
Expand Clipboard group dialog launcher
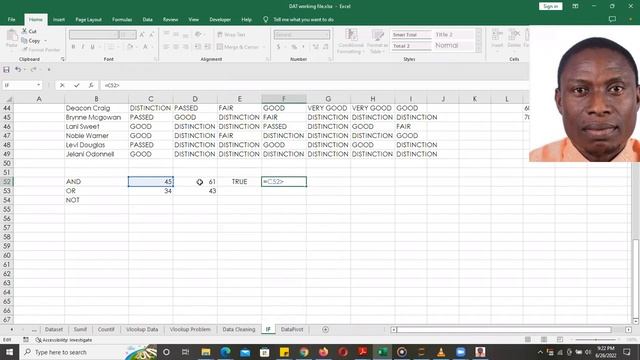[62, 59]
